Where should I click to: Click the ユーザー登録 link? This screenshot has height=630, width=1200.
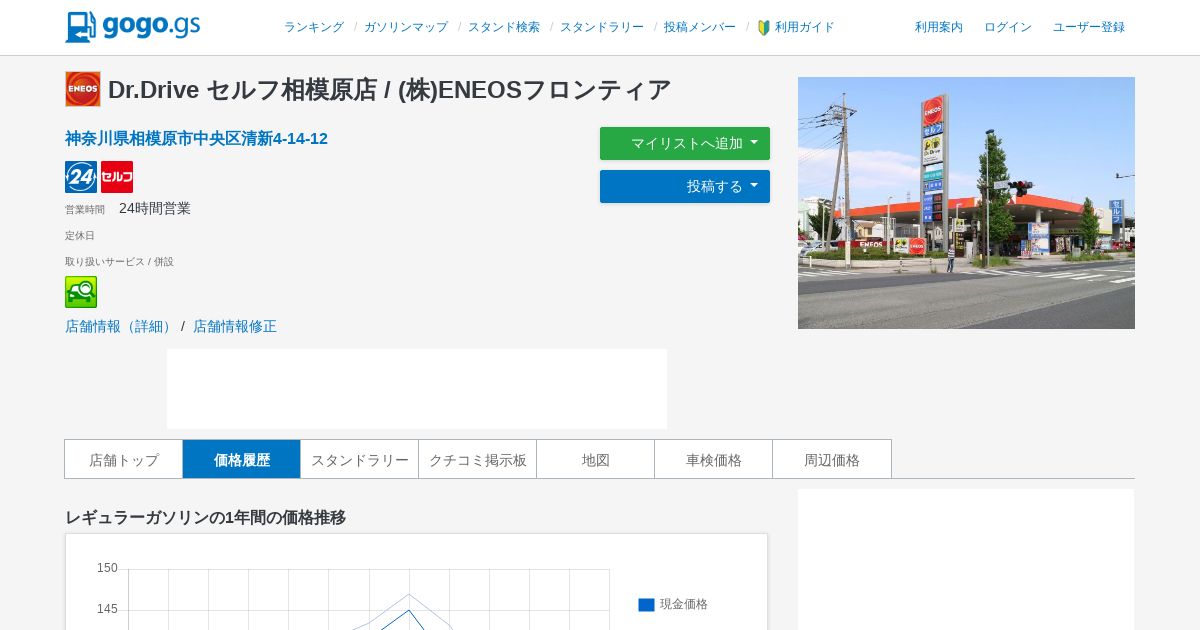coord(1089,28)
